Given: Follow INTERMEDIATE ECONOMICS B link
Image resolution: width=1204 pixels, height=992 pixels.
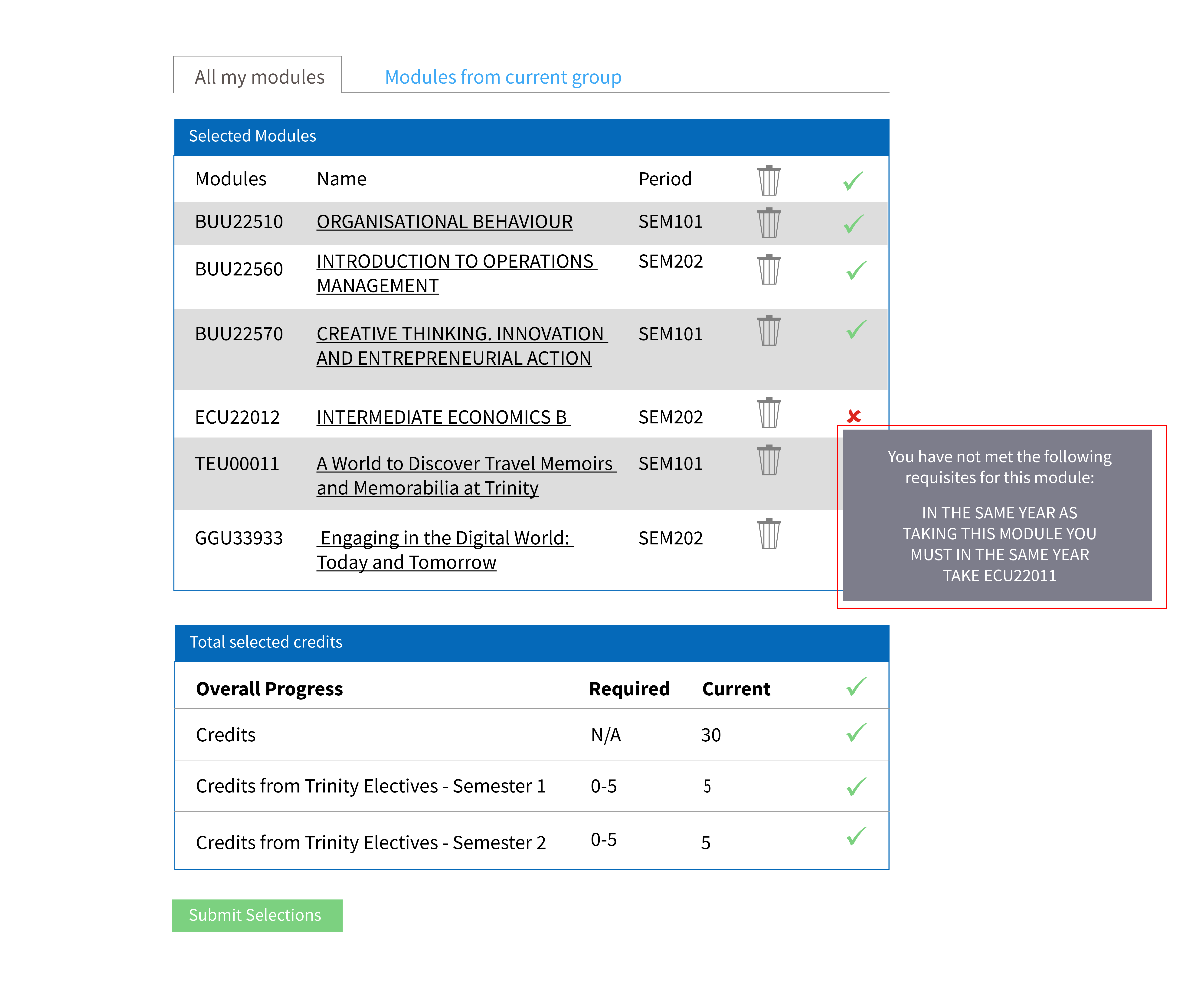Looking at the screenshot, I should (443, 418).
